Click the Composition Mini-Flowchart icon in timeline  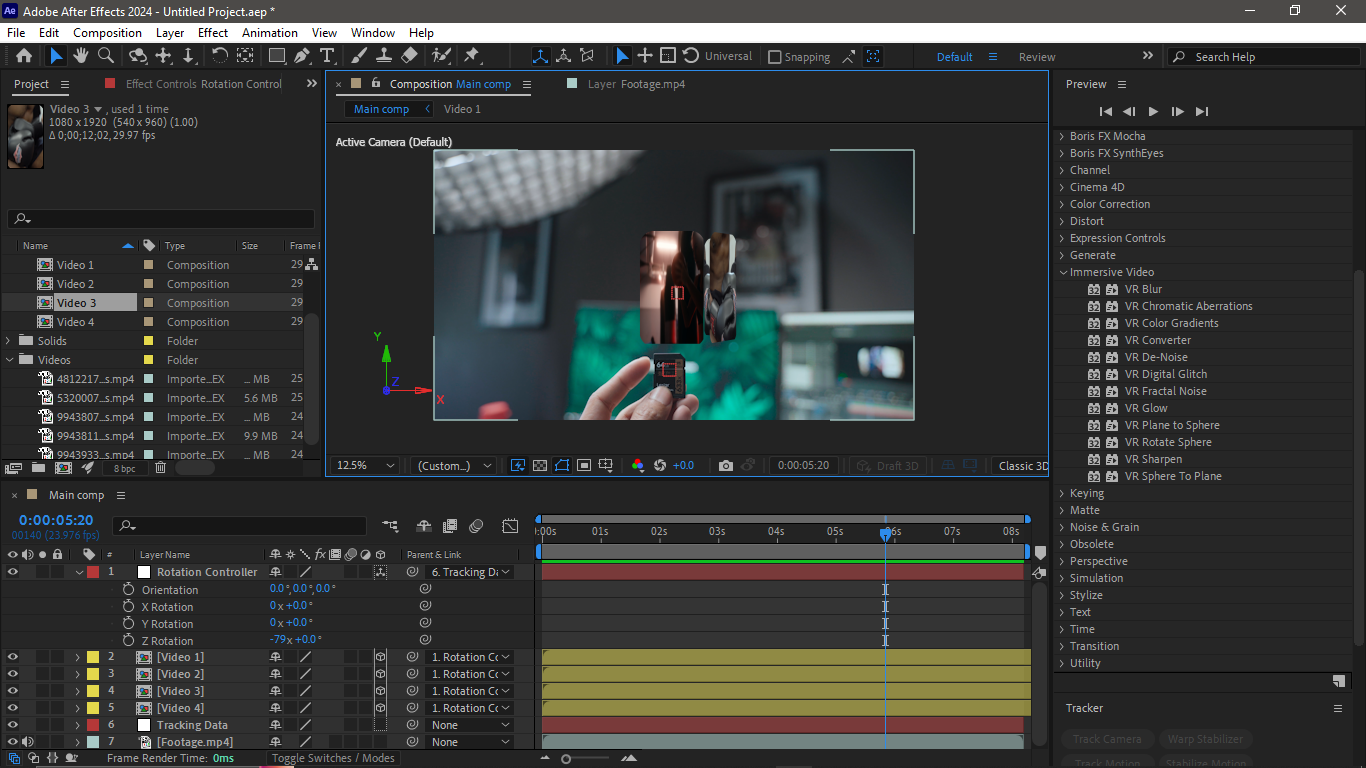click(390, 525)
